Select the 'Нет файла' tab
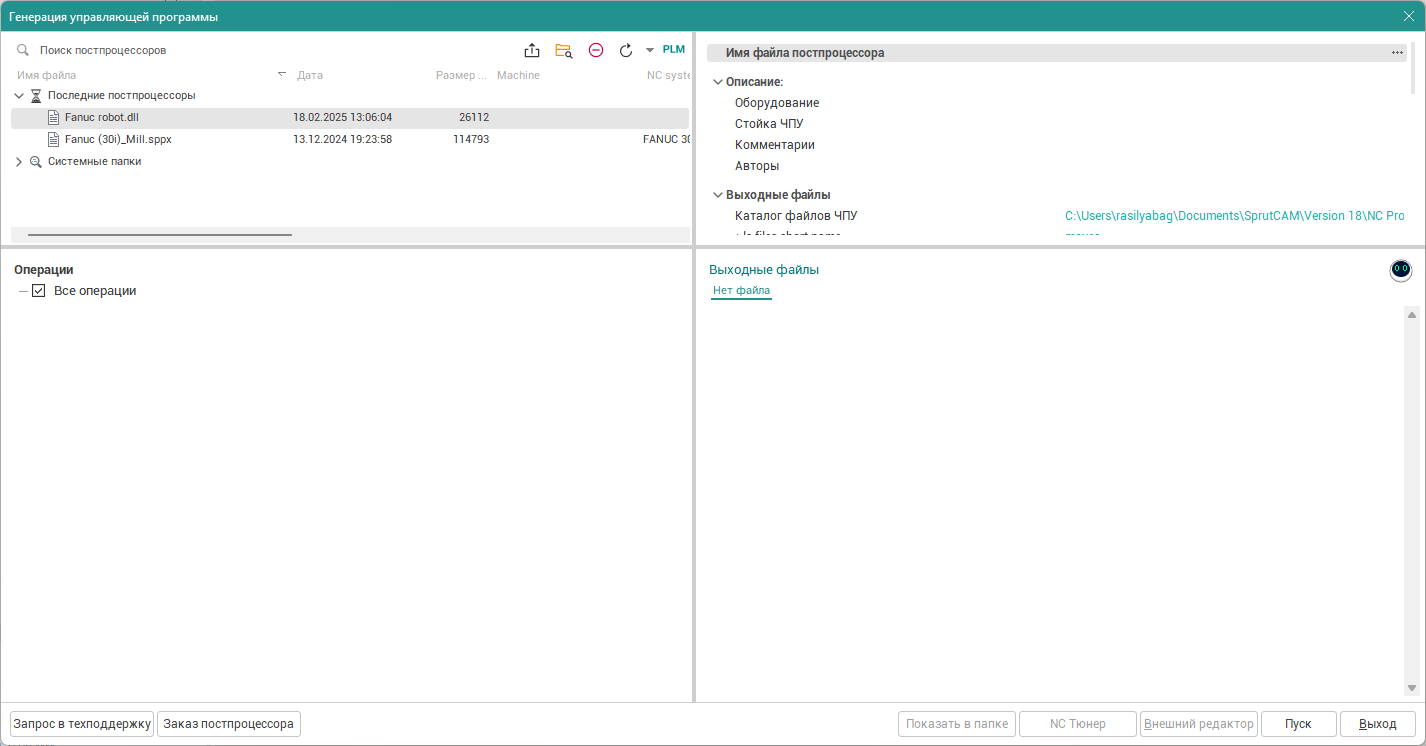This screenshot has height=746, width=1426. (x=741, y=291)
